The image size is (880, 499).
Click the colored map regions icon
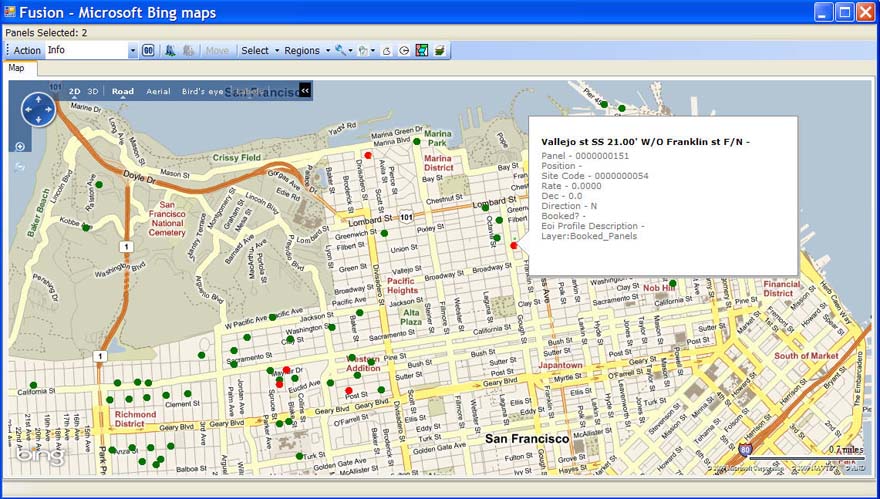422,51
